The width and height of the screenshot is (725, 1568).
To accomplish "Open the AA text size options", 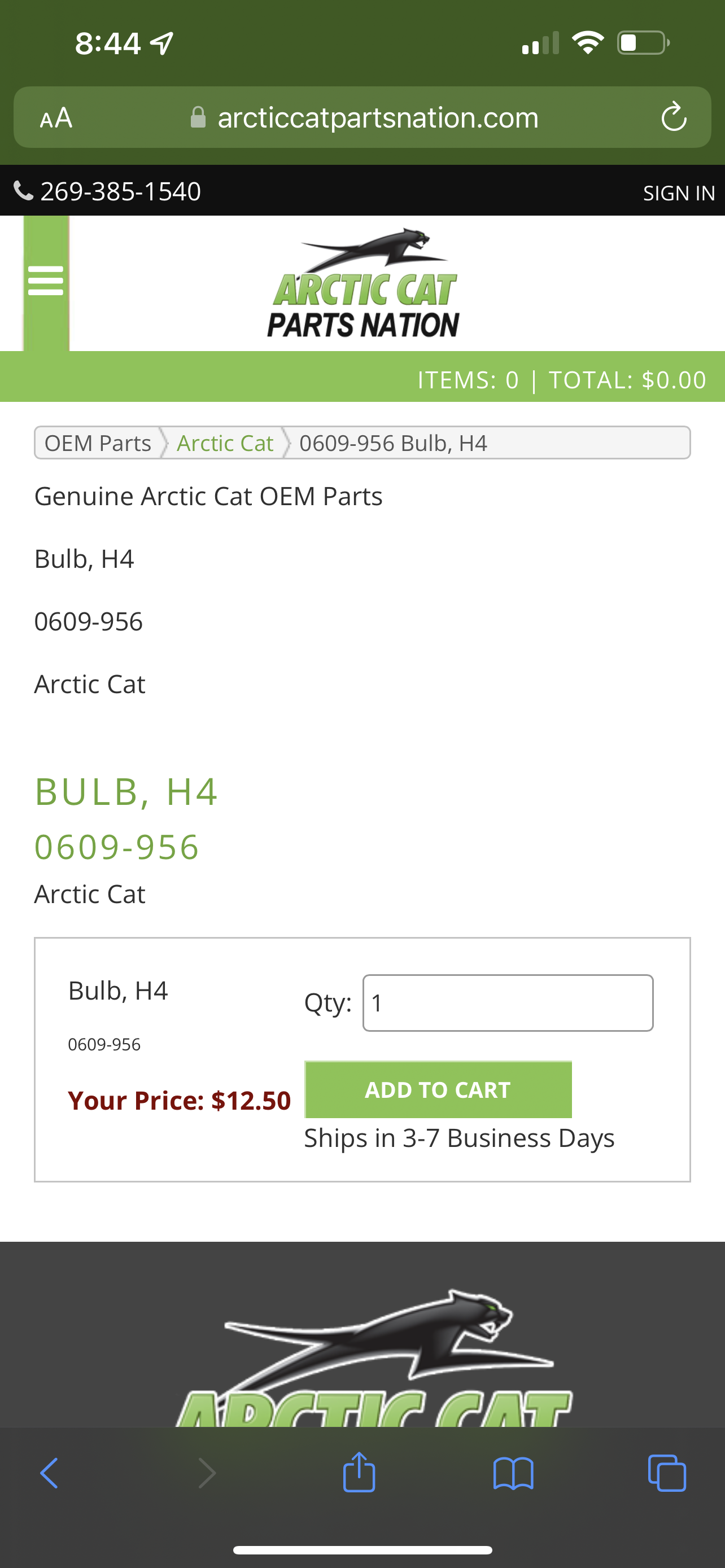I will pyautogui.click(x=56, y=117).
